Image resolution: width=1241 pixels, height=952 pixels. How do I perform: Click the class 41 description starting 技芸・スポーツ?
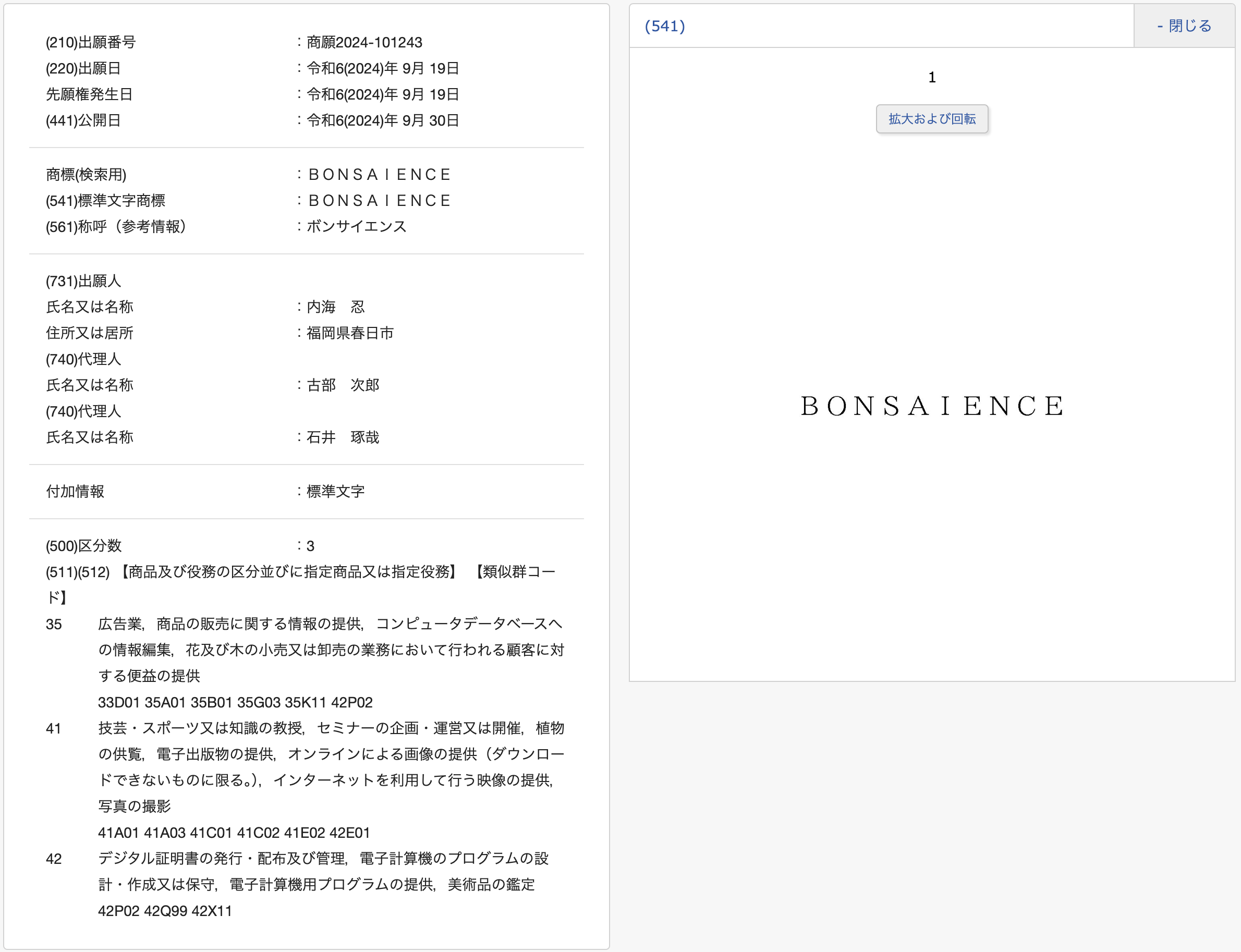332,767
